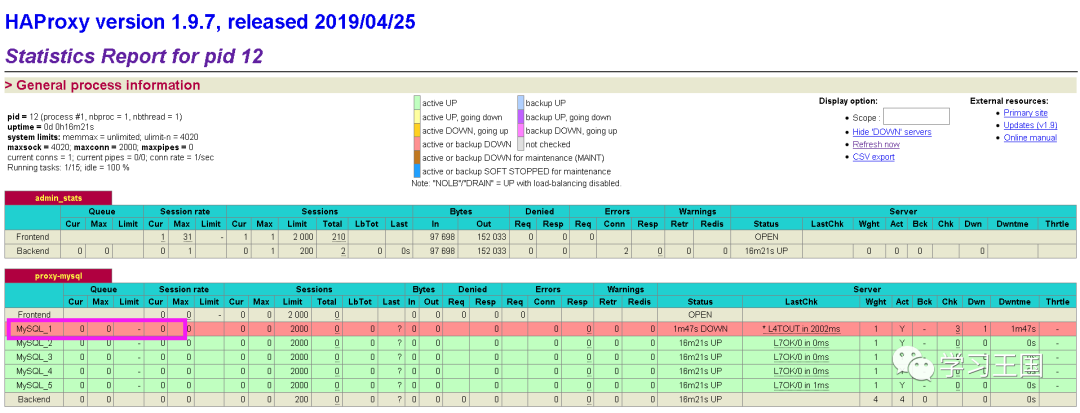
Task: Click the pink 'backup DOWN, going up' swatch
Action: click(x=520, y=131)
